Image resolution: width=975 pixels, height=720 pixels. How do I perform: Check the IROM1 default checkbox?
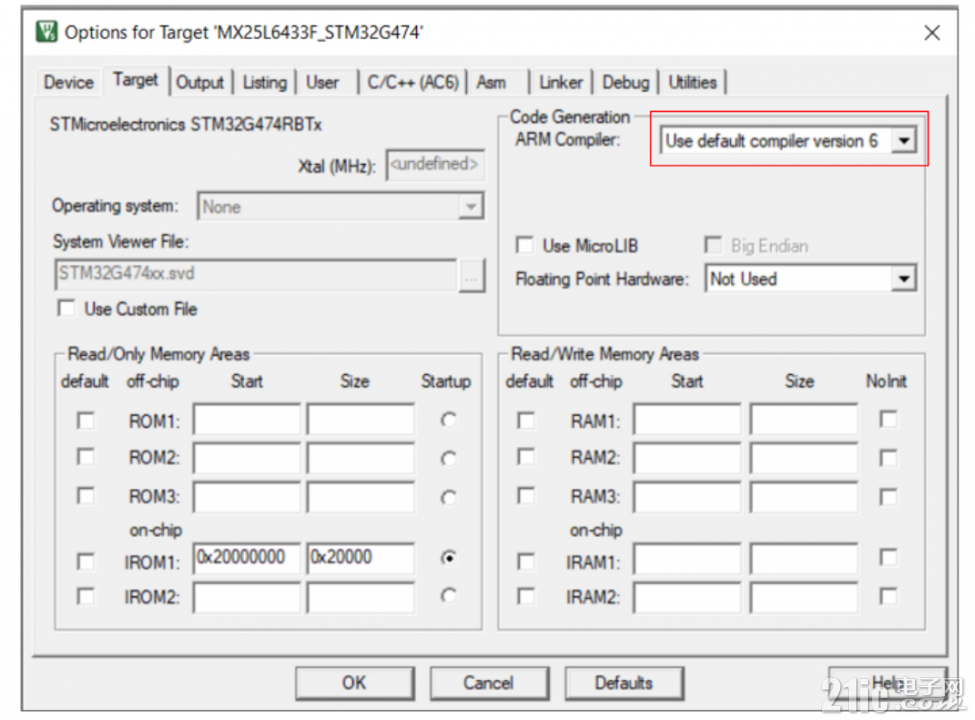[86, 561]
